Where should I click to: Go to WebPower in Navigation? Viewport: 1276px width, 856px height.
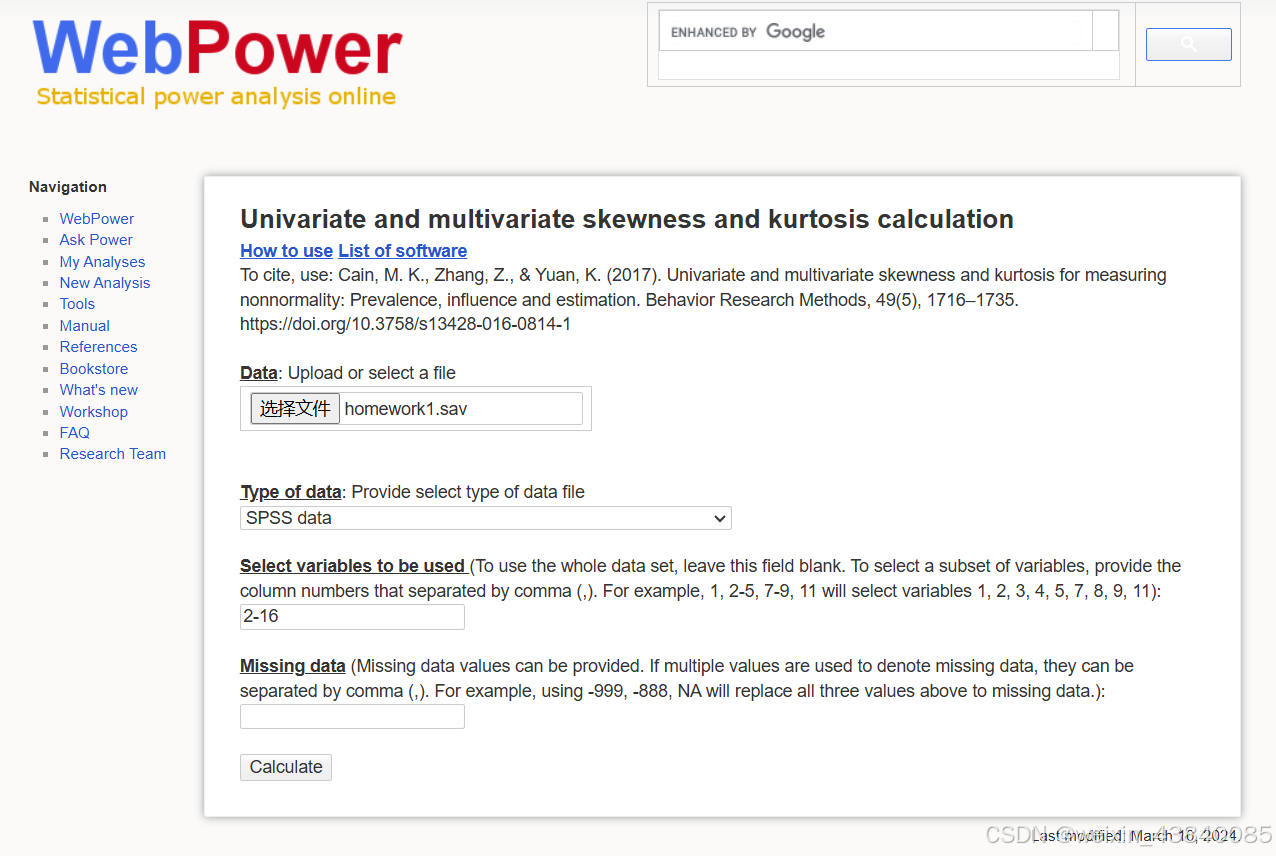[97, 218]
